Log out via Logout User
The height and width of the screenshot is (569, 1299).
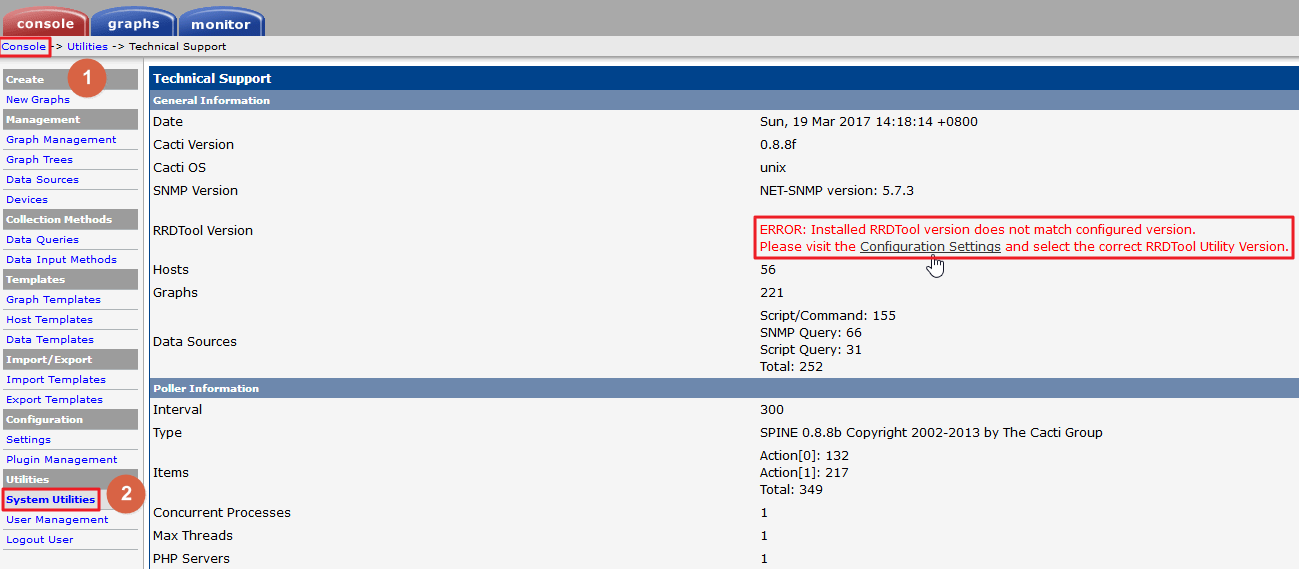(x=39, y=540)
